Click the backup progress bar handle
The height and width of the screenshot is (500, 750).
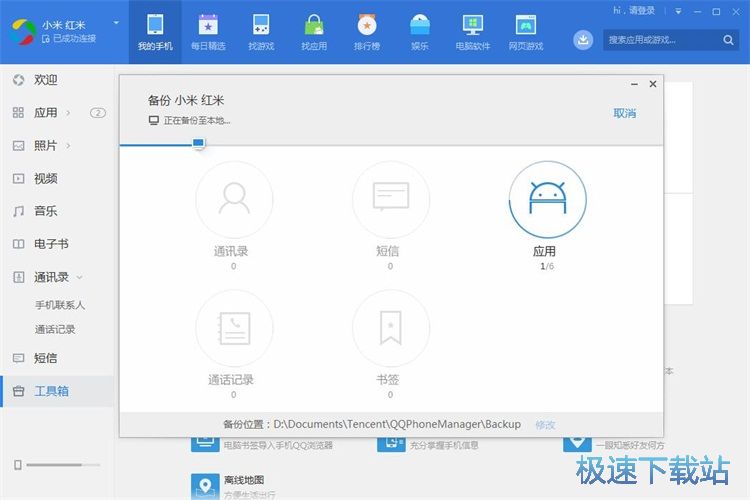click(x=198, y=143)
